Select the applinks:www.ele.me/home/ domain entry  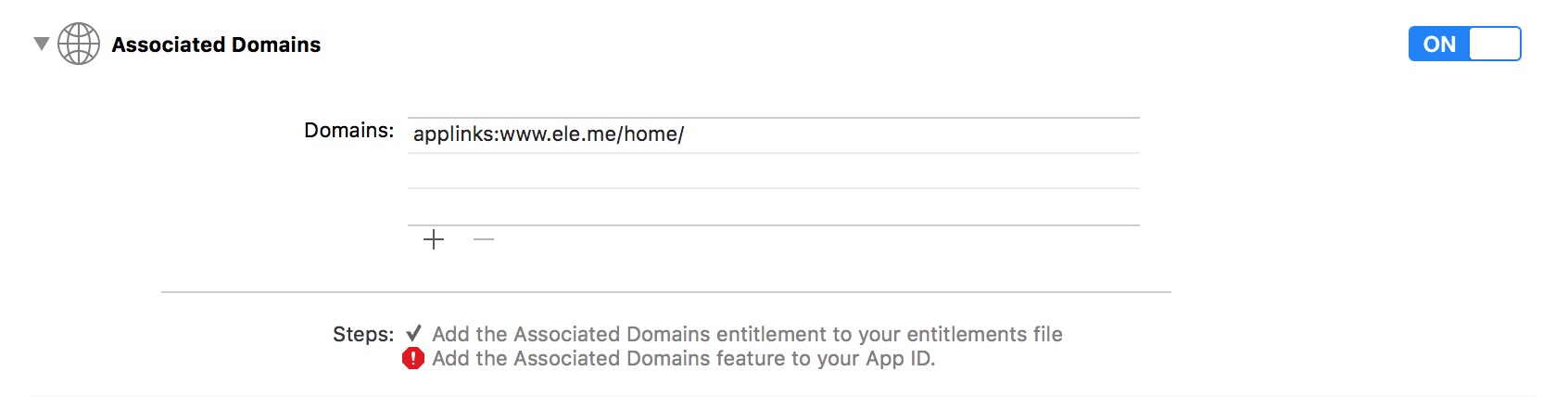click(x=549, y=134)
